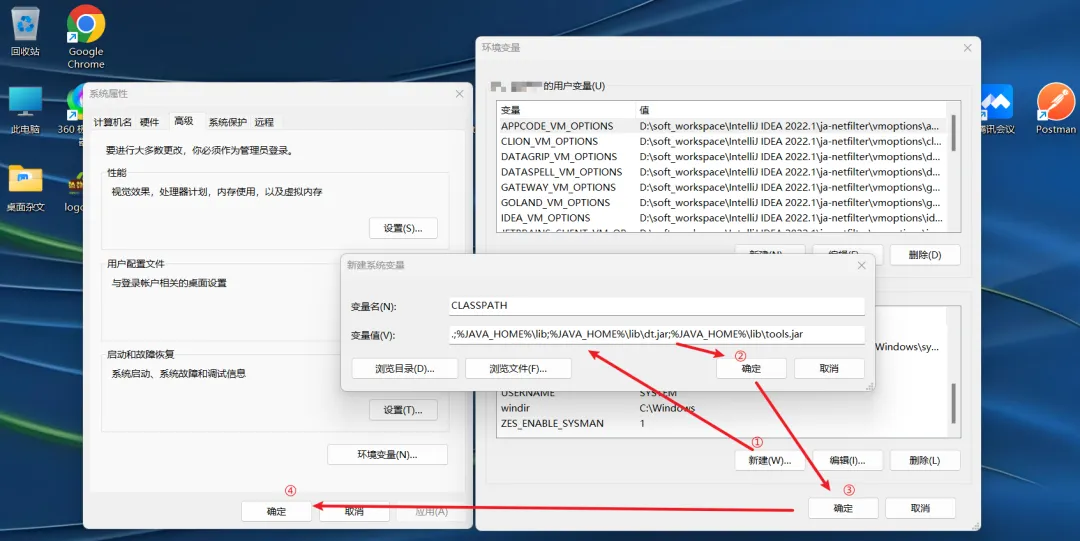Open the Postman desktop shortcut
Viewport: 1080px width, 541px height.
coord(1055,109)
